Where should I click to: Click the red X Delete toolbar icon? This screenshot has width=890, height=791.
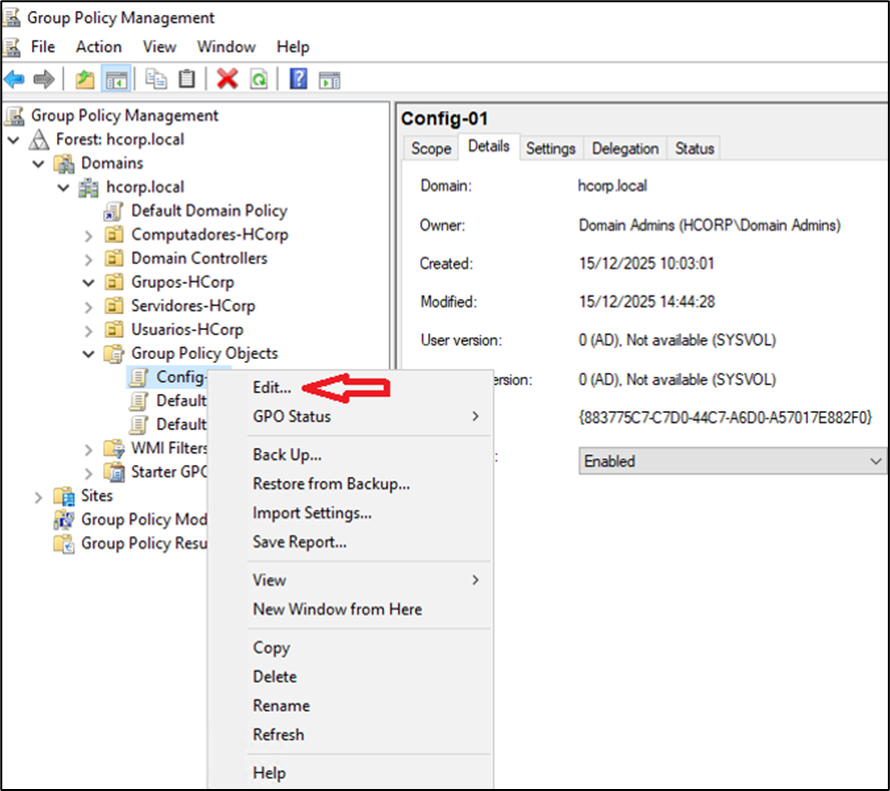[228, 79]
